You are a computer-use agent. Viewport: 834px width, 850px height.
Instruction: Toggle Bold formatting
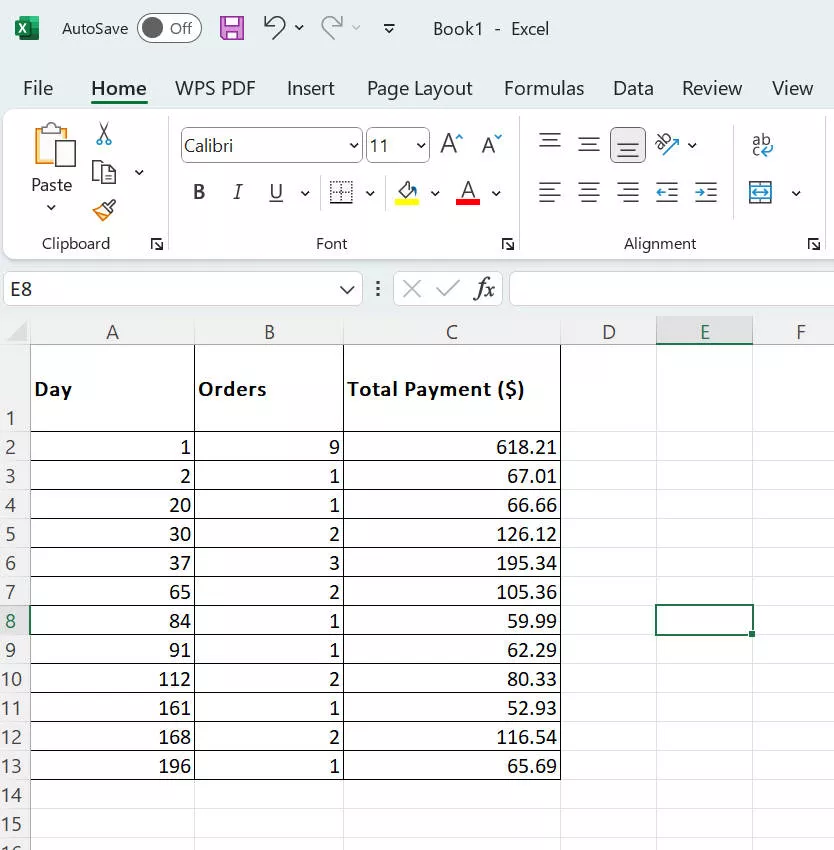tap(199, 192)
